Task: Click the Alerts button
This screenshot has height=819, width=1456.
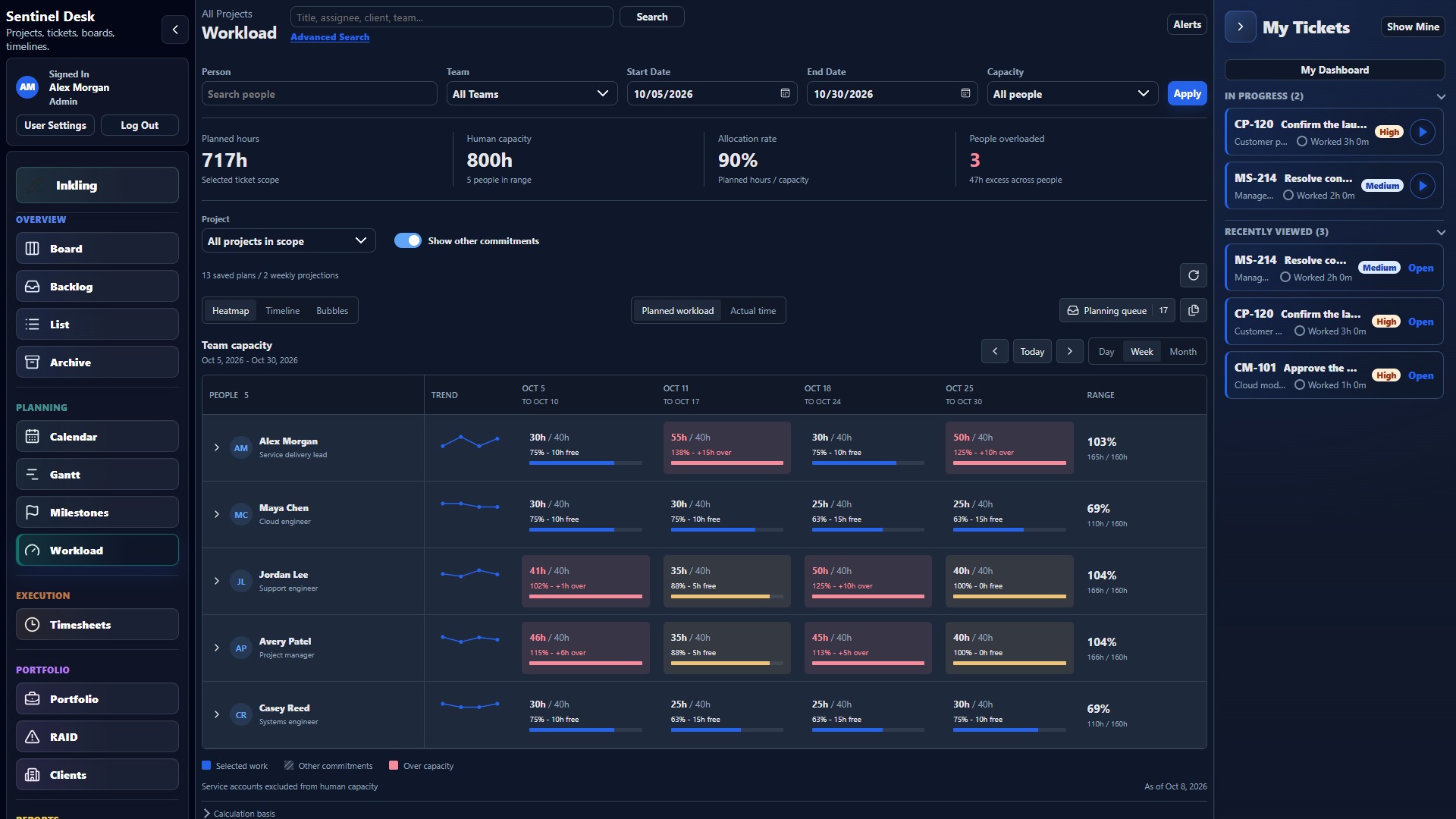Action: click(1187, 24)
